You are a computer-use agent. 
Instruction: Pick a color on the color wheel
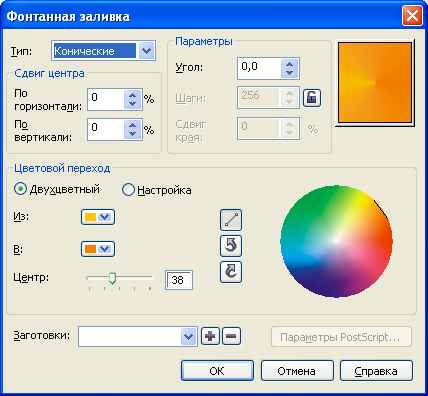pyautogui.click(x=336, y=241)
